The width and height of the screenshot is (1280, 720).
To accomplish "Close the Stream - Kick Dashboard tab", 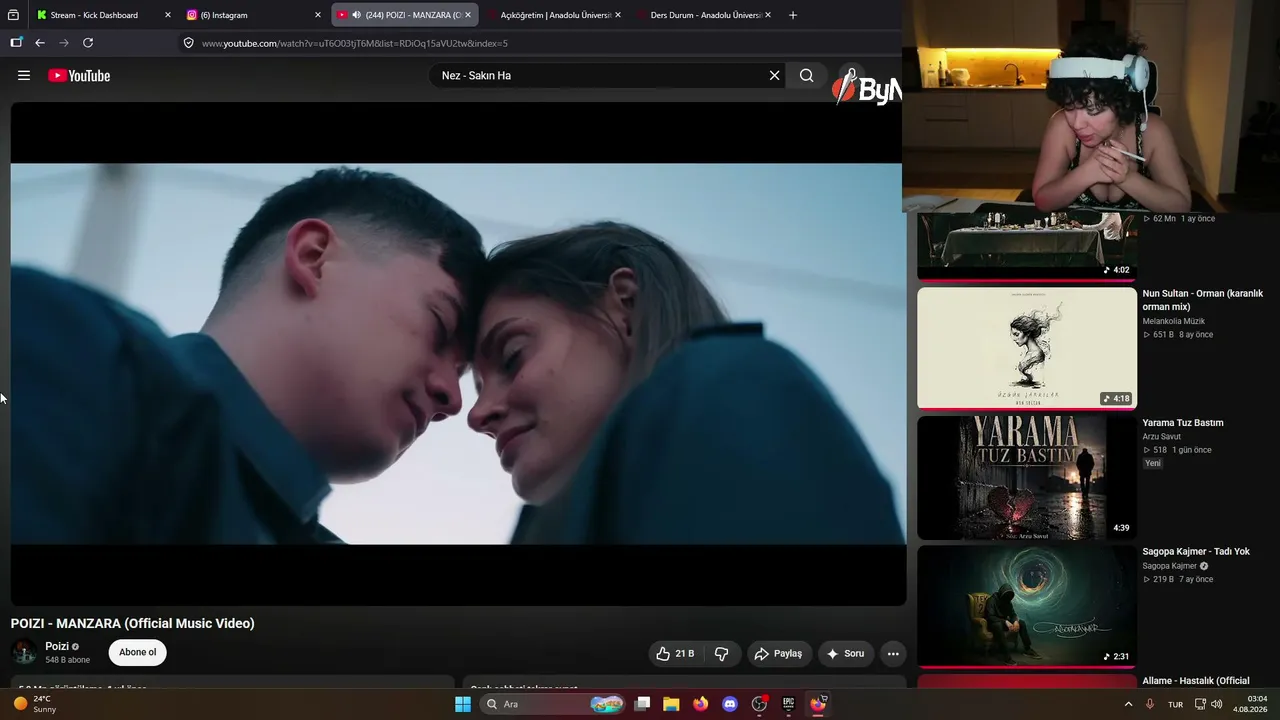I will [x=167, y=15].
